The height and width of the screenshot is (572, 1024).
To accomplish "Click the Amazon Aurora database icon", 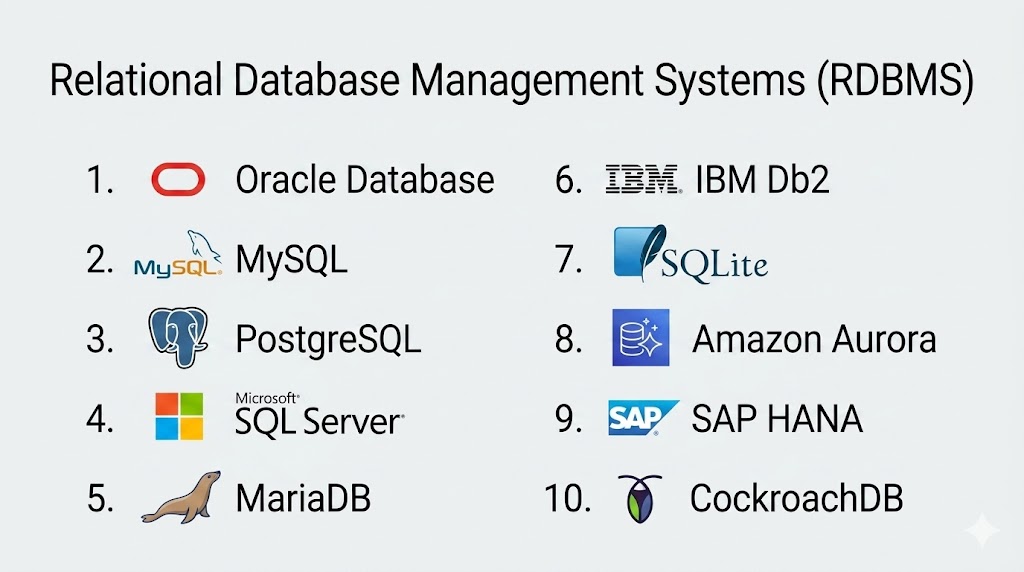I will pyautogui.click(x=640, y=338).
